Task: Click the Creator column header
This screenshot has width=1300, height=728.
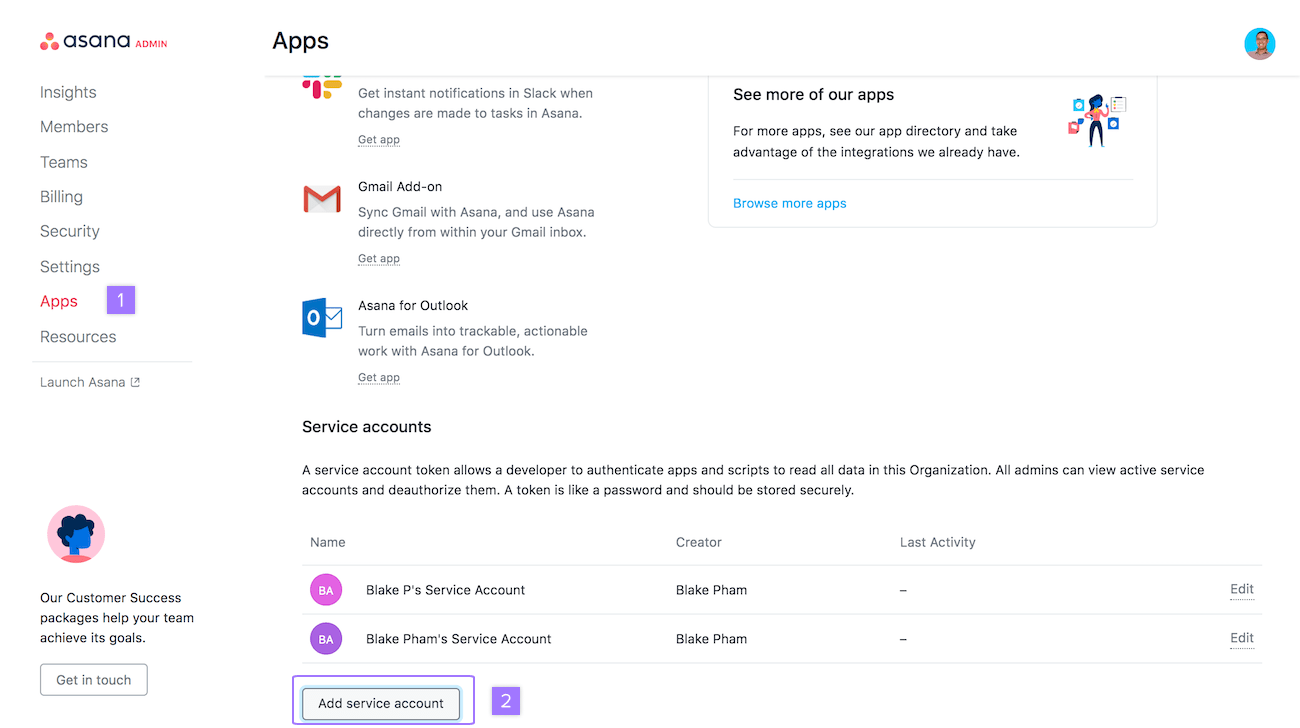Action: pos(699,542)
